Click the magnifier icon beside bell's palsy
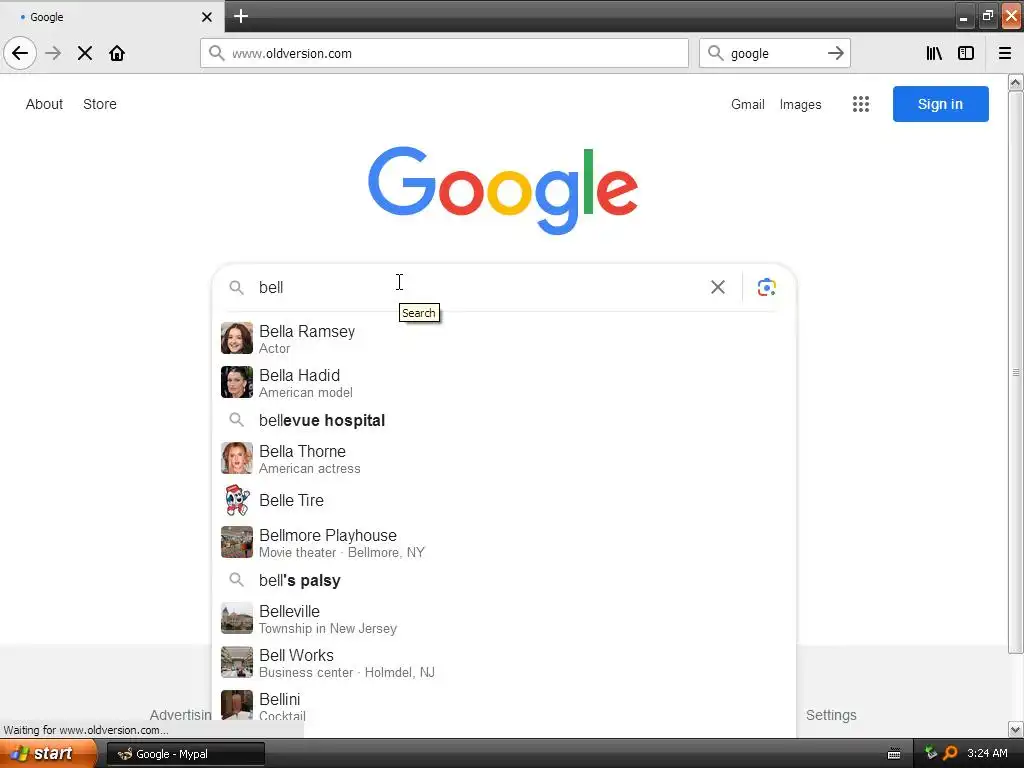1024x768 pixels. [236, 580]
